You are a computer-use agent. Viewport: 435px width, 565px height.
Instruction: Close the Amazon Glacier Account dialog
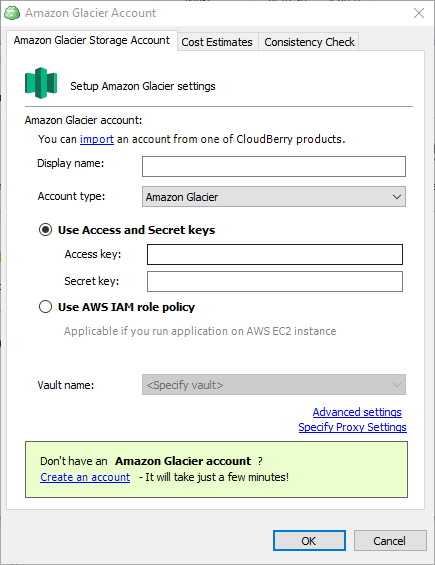[419, 13]
